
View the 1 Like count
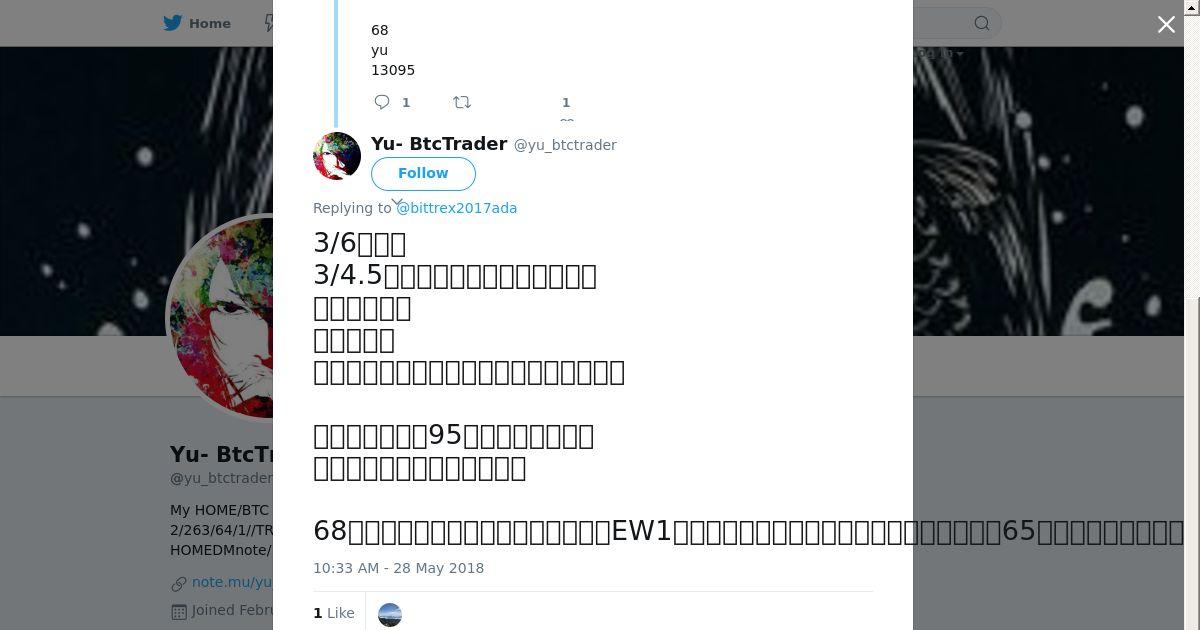pos(334,613)
